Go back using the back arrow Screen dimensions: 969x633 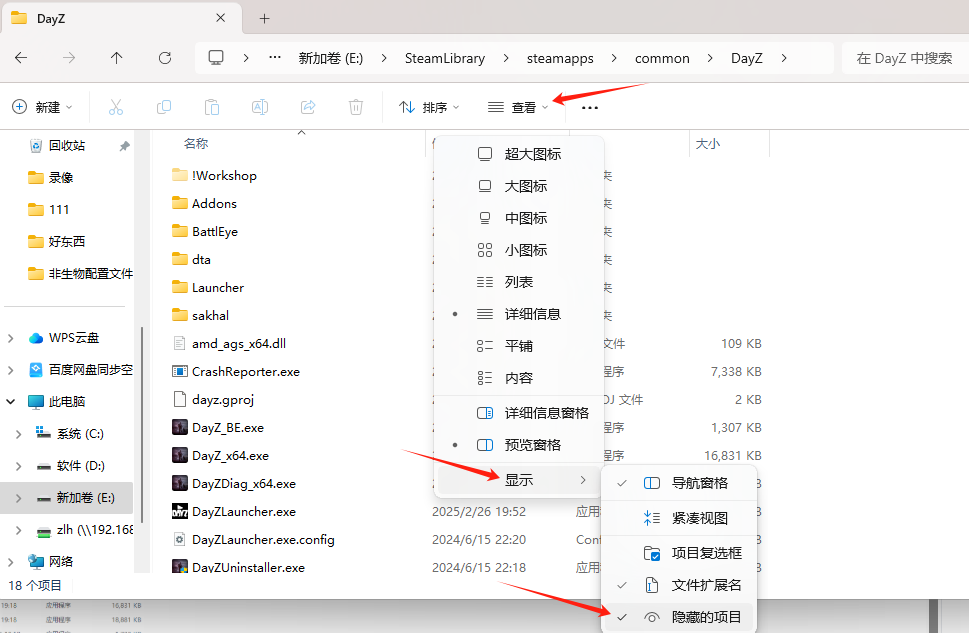coord(21,58)
